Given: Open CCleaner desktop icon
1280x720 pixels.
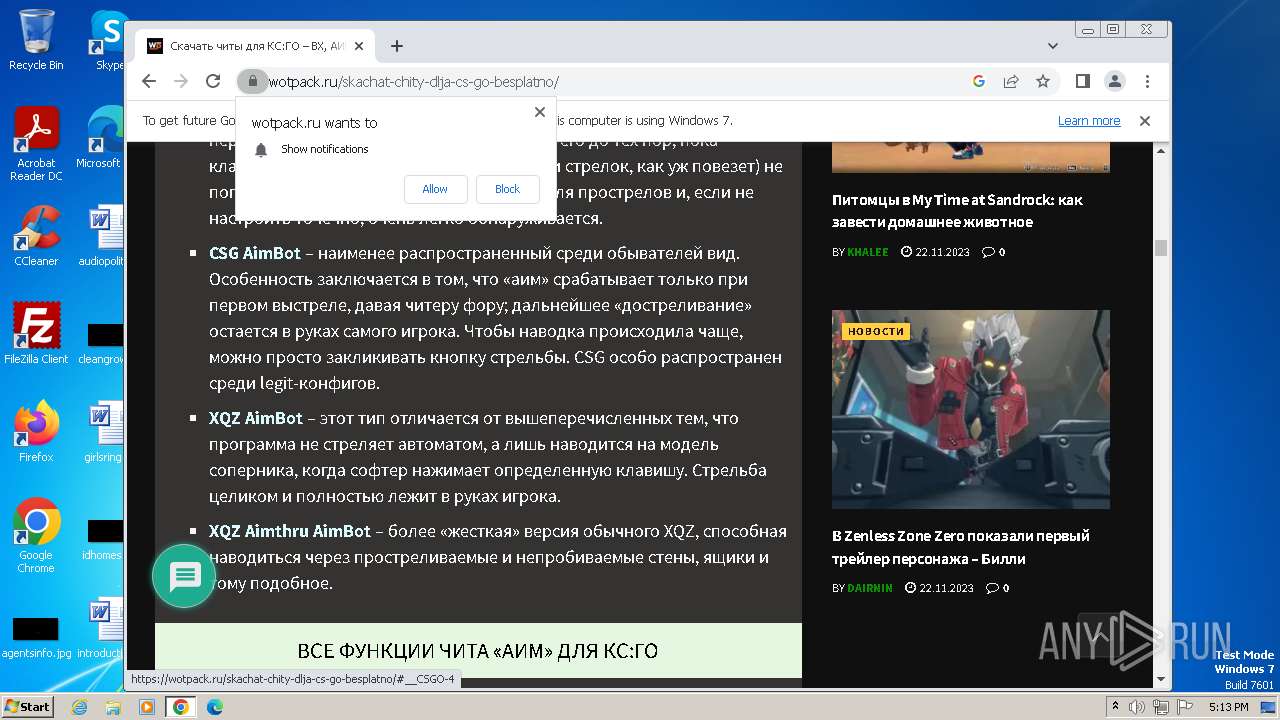Looking at the screenshot, I should click(x=36, y=236).
